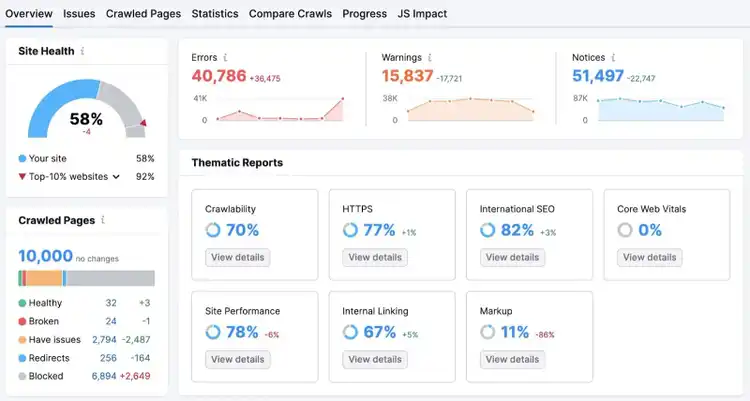Switch to the Issues tab
Image resolution: width=750 pixels, height=401 pixels.
point(79,14)
